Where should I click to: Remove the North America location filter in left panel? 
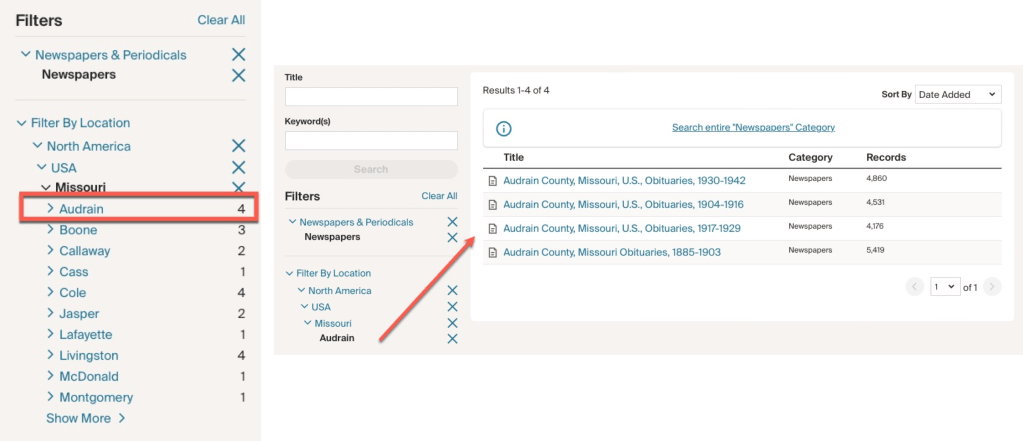[x=238, y=146]
